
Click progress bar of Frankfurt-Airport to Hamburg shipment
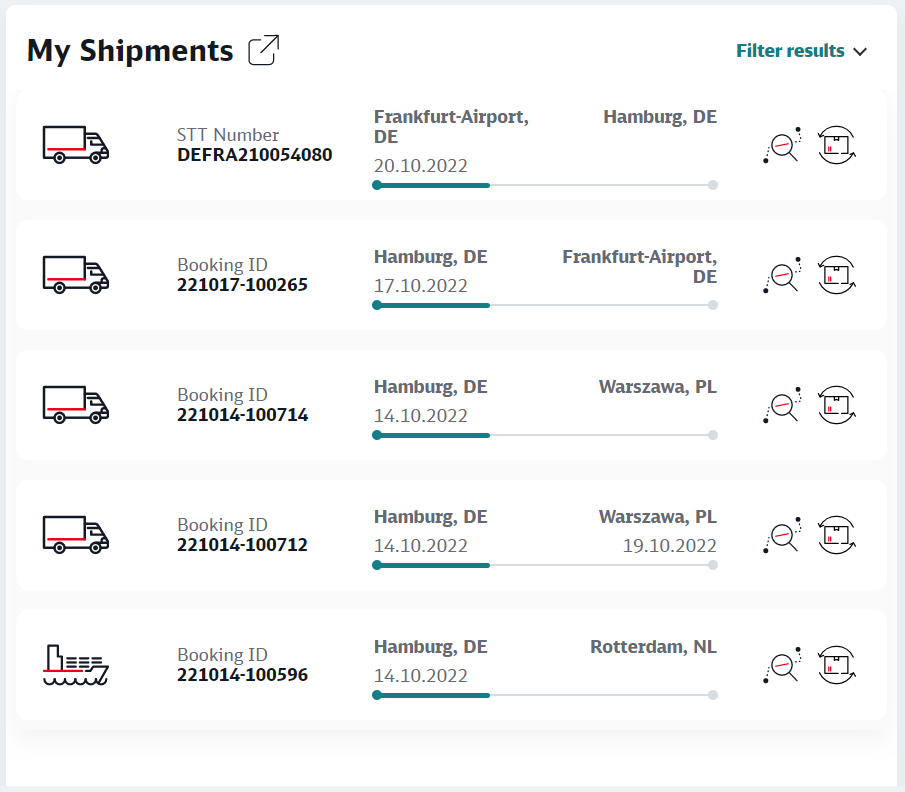click(x=545, y=185)
